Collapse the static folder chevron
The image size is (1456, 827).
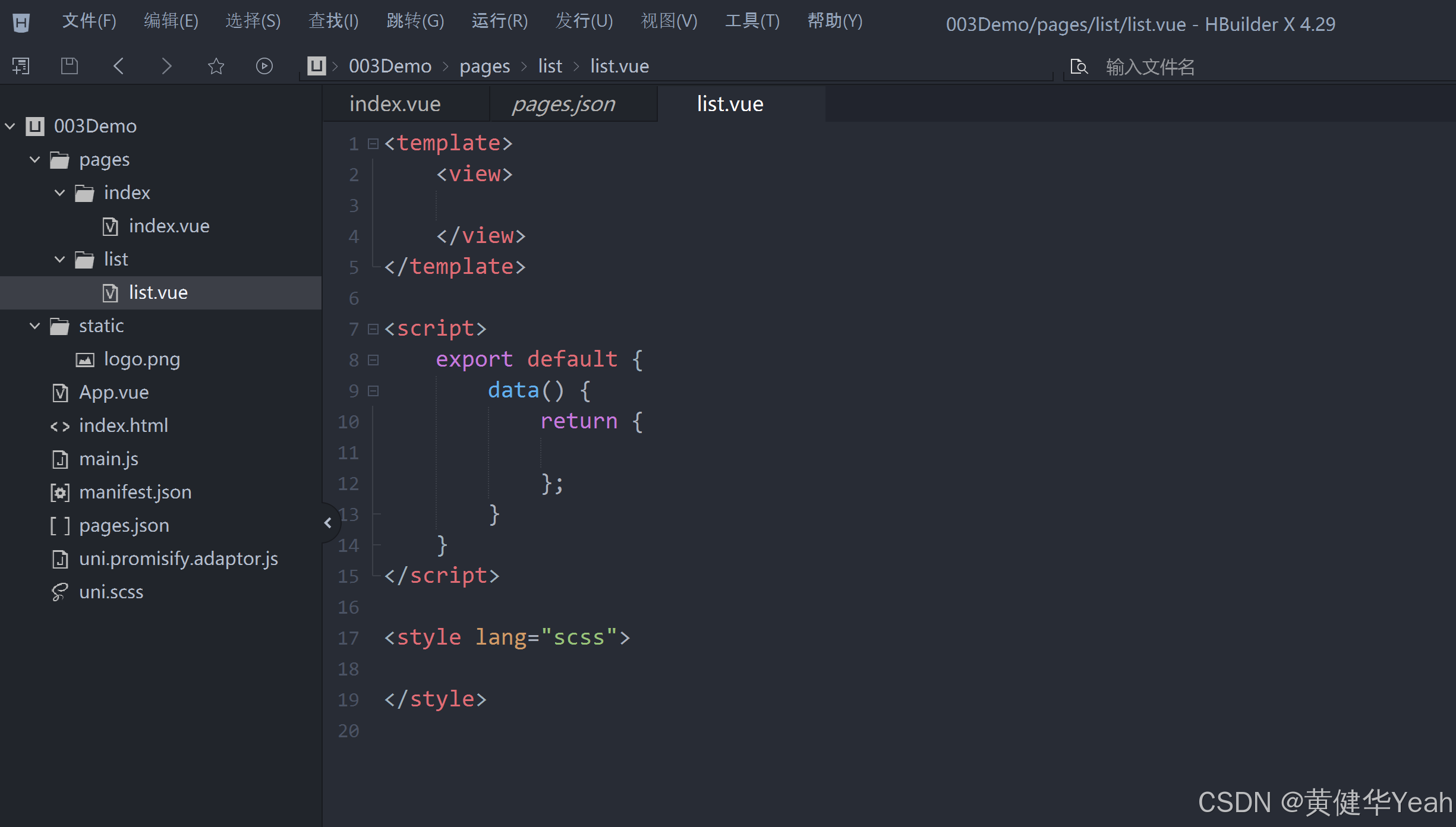[34, 326]
